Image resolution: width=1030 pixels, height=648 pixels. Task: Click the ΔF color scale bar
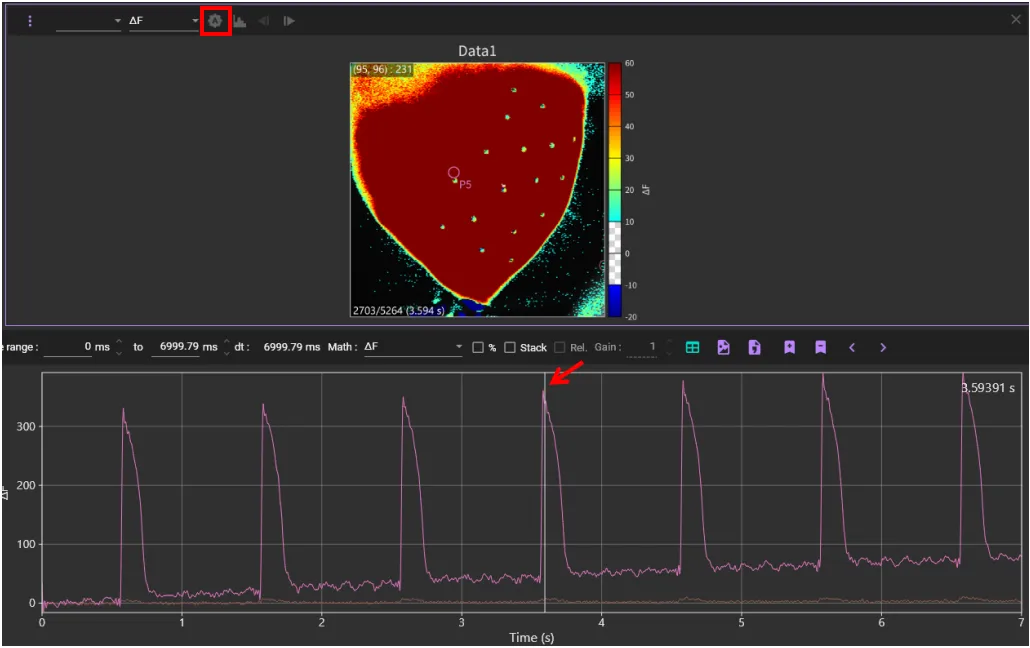click(x=614, y=190)
